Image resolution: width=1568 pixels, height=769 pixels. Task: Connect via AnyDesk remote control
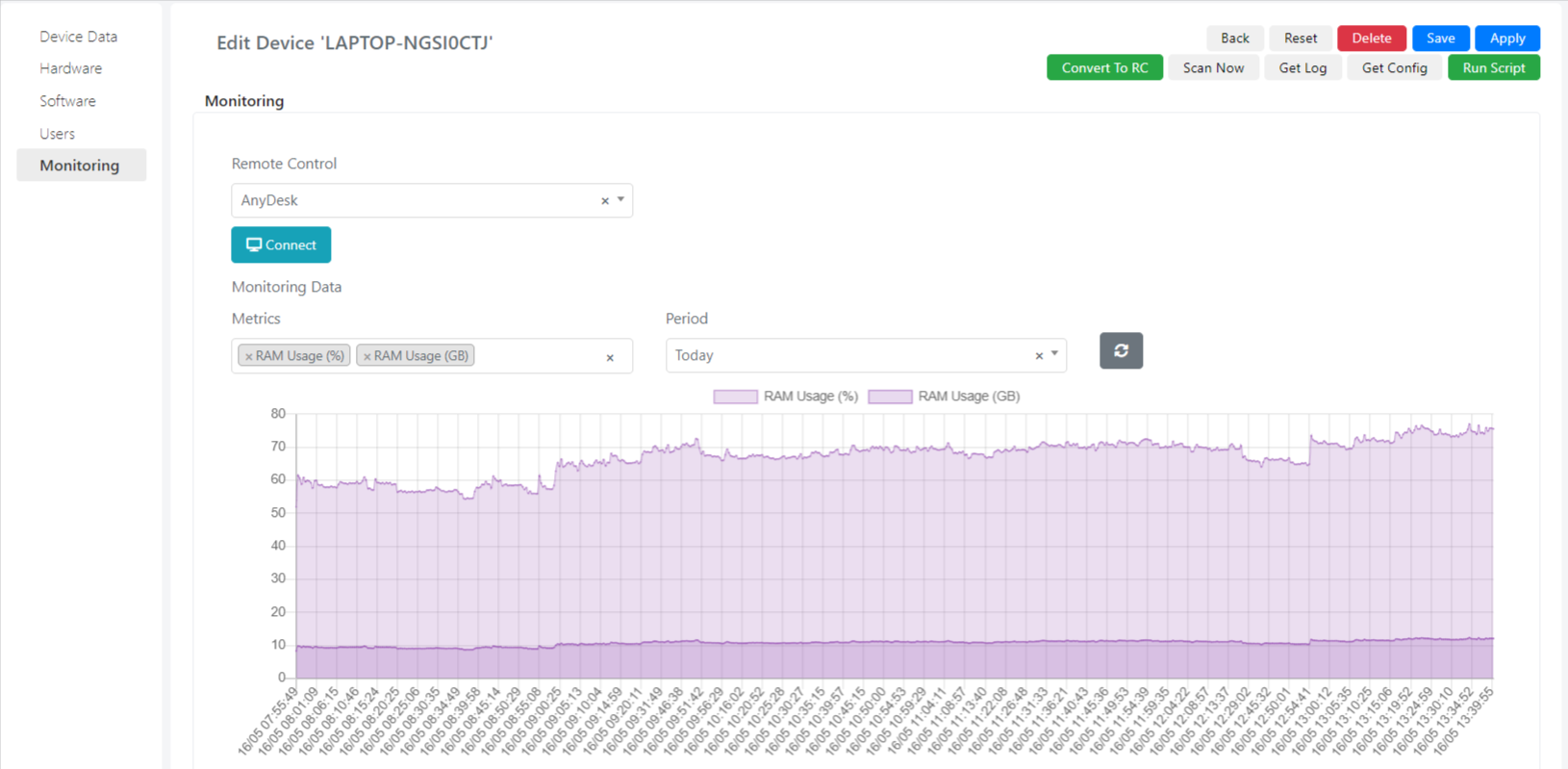pyautogui.click(x=281, y=244)
